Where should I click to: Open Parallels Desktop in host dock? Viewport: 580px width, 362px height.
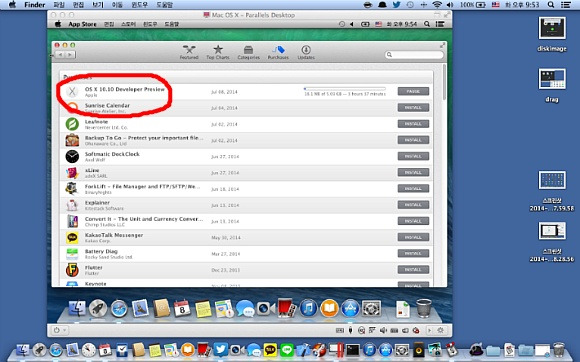point(337,349)
